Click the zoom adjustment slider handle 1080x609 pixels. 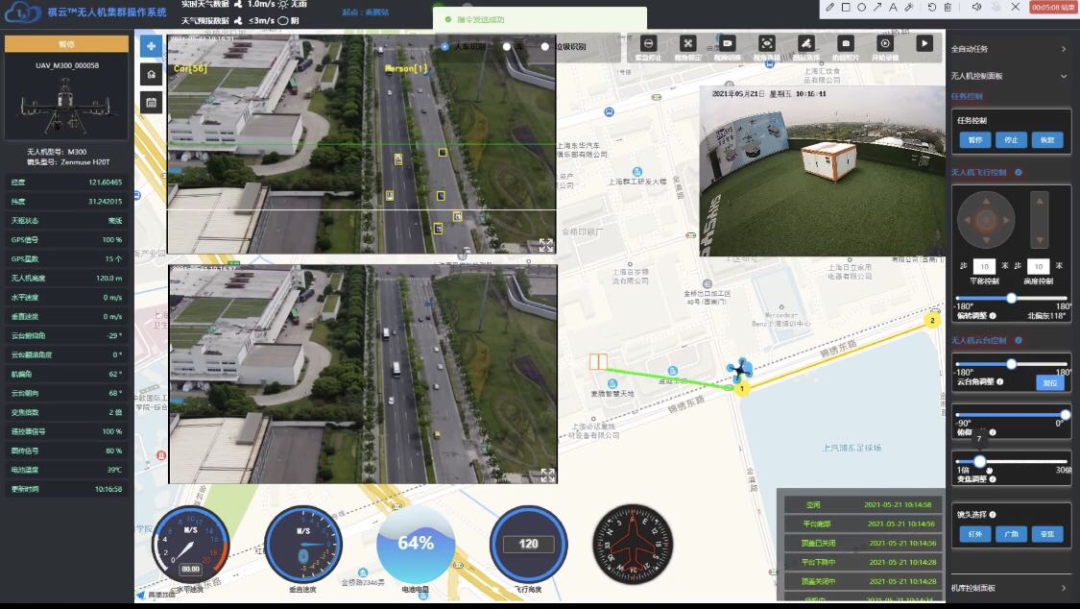[980, 461]
